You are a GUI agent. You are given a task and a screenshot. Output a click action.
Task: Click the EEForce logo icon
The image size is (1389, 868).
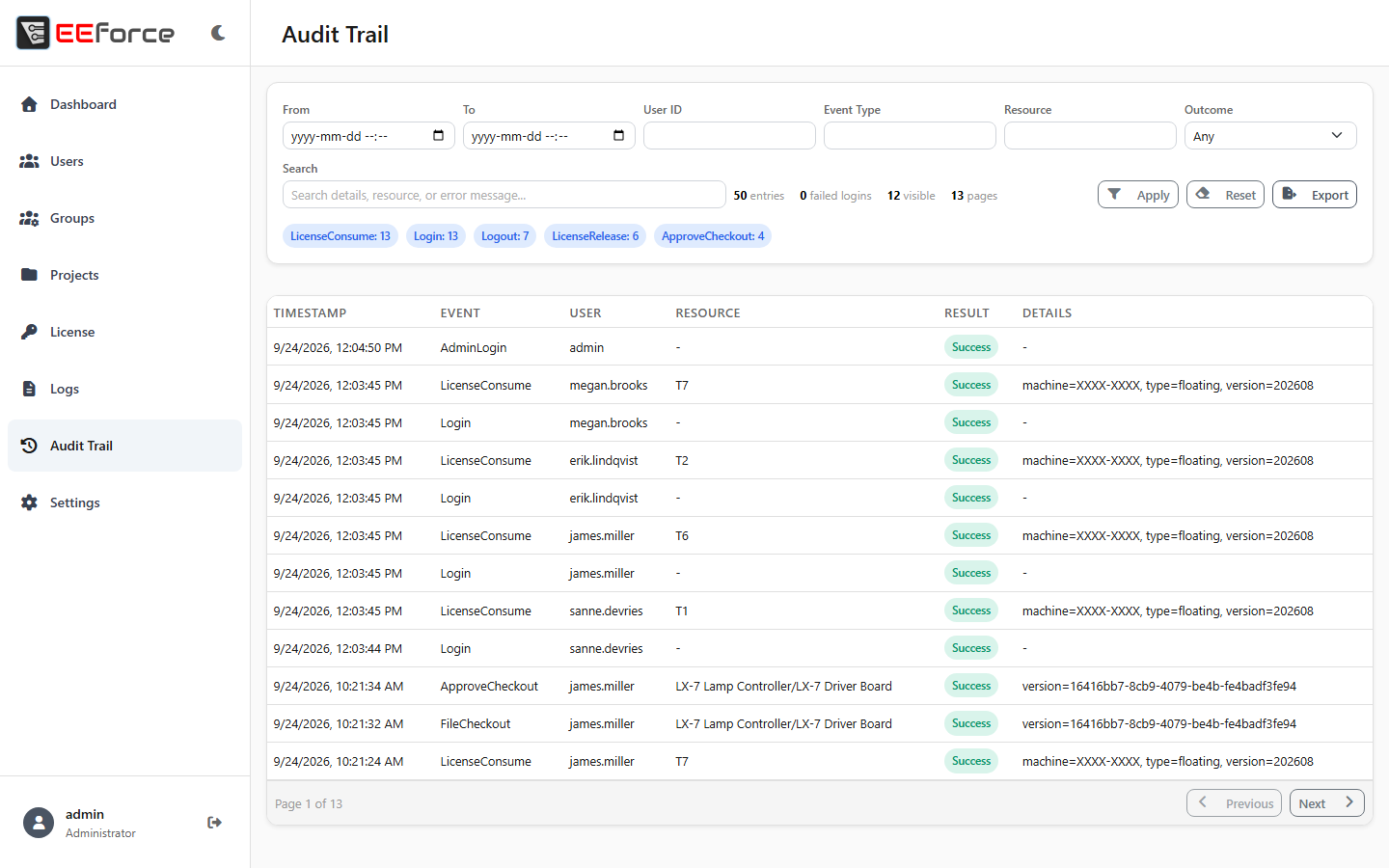[x=33, y=33]
